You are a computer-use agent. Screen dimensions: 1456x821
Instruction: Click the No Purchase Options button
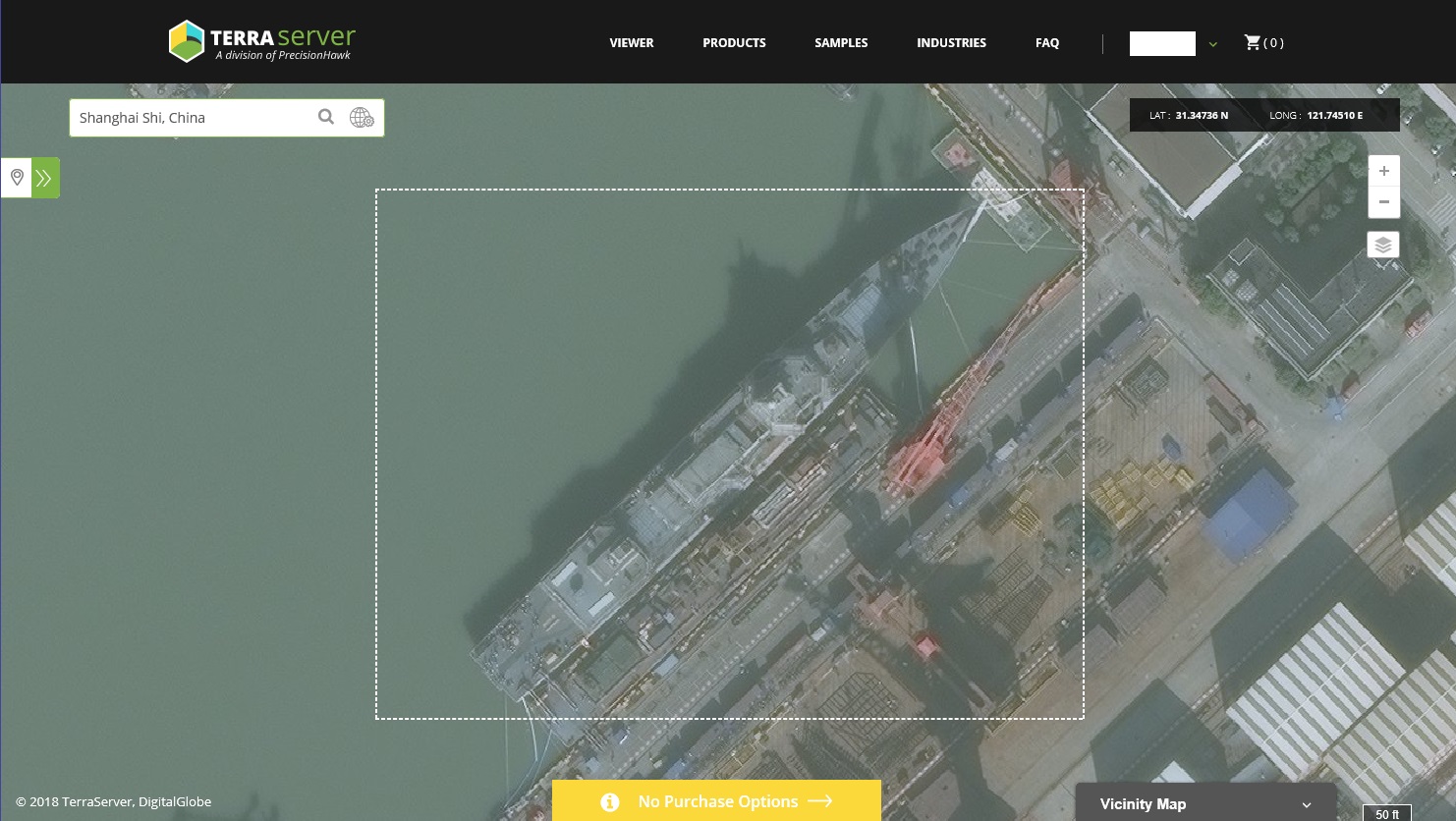[716, 801]
